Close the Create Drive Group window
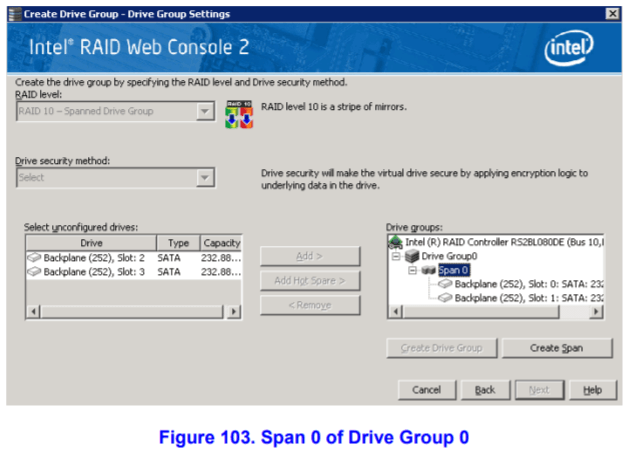 (x=612, y=14)
